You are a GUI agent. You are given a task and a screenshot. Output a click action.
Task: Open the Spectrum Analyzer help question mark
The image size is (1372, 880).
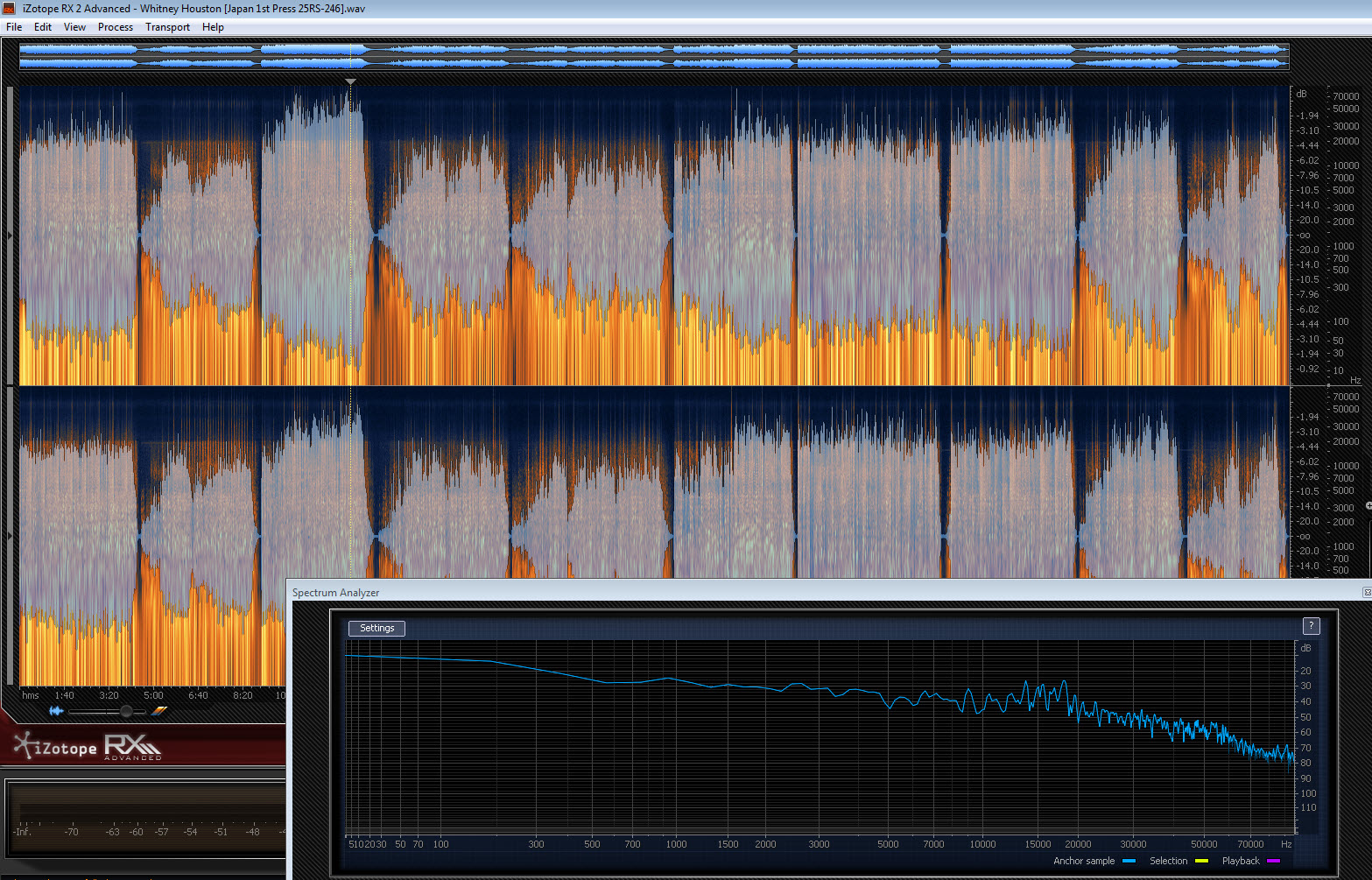(1311, 626)
